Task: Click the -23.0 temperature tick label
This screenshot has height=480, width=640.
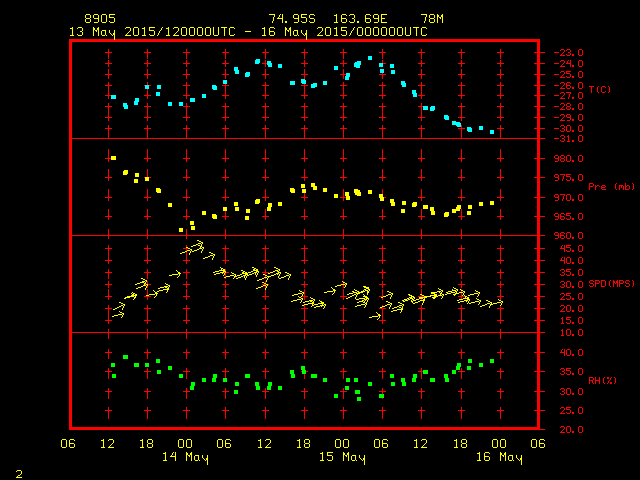Action: pyautogui.click(x=568, y=53)
